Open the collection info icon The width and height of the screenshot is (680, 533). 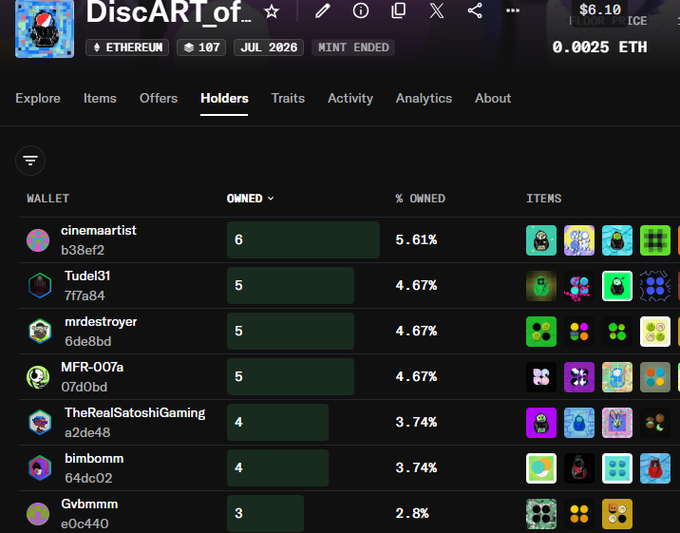point(361,10)
